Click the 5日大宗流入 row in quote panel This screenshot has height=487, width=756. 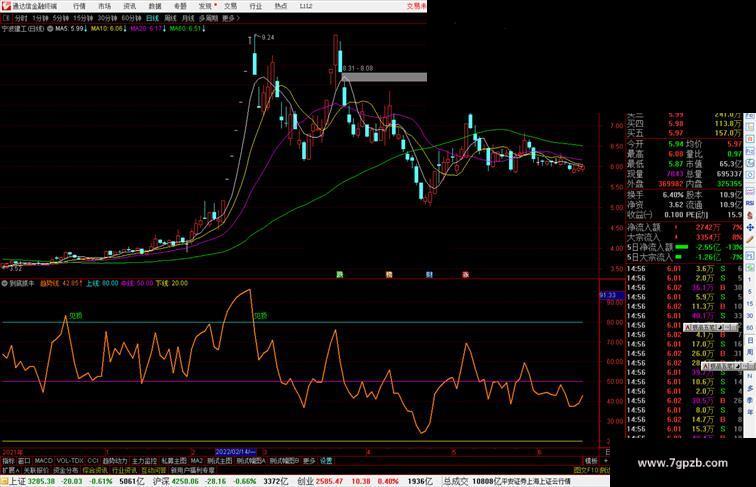coord(685,257)
